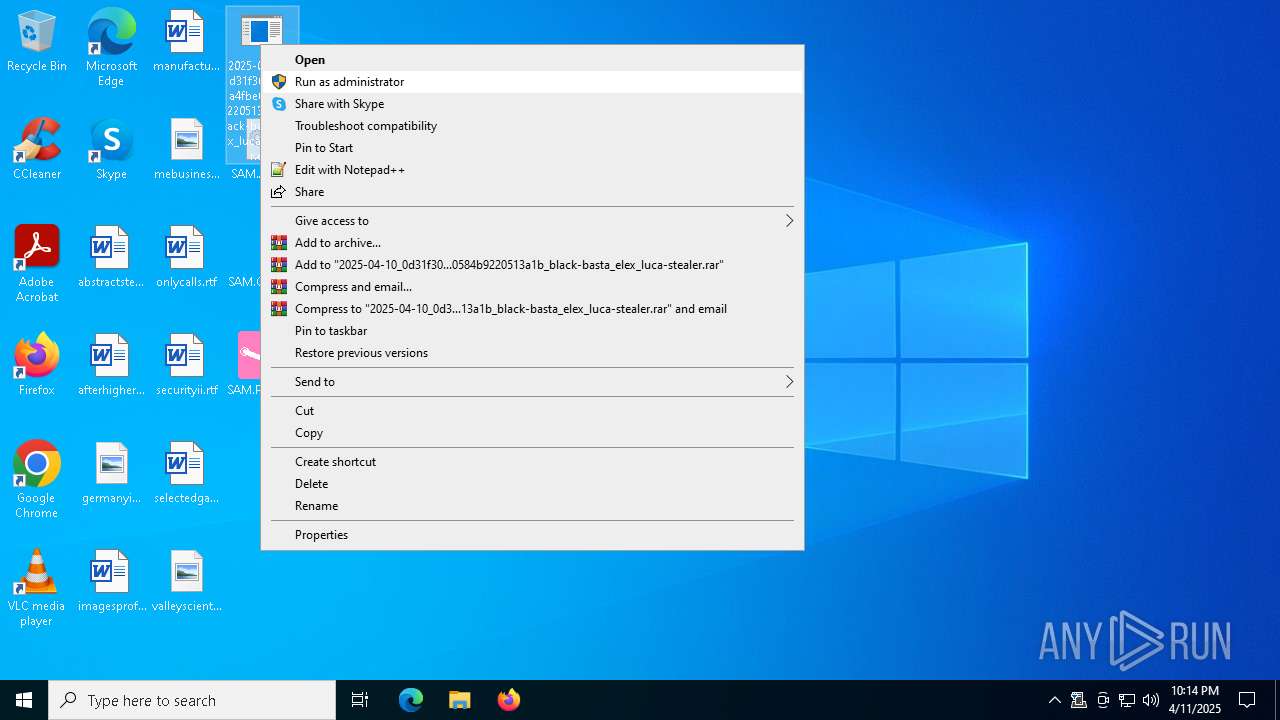The image size is (1280, 720).
Task: Select the valleyscient... image file
Action: pos(186,581)
